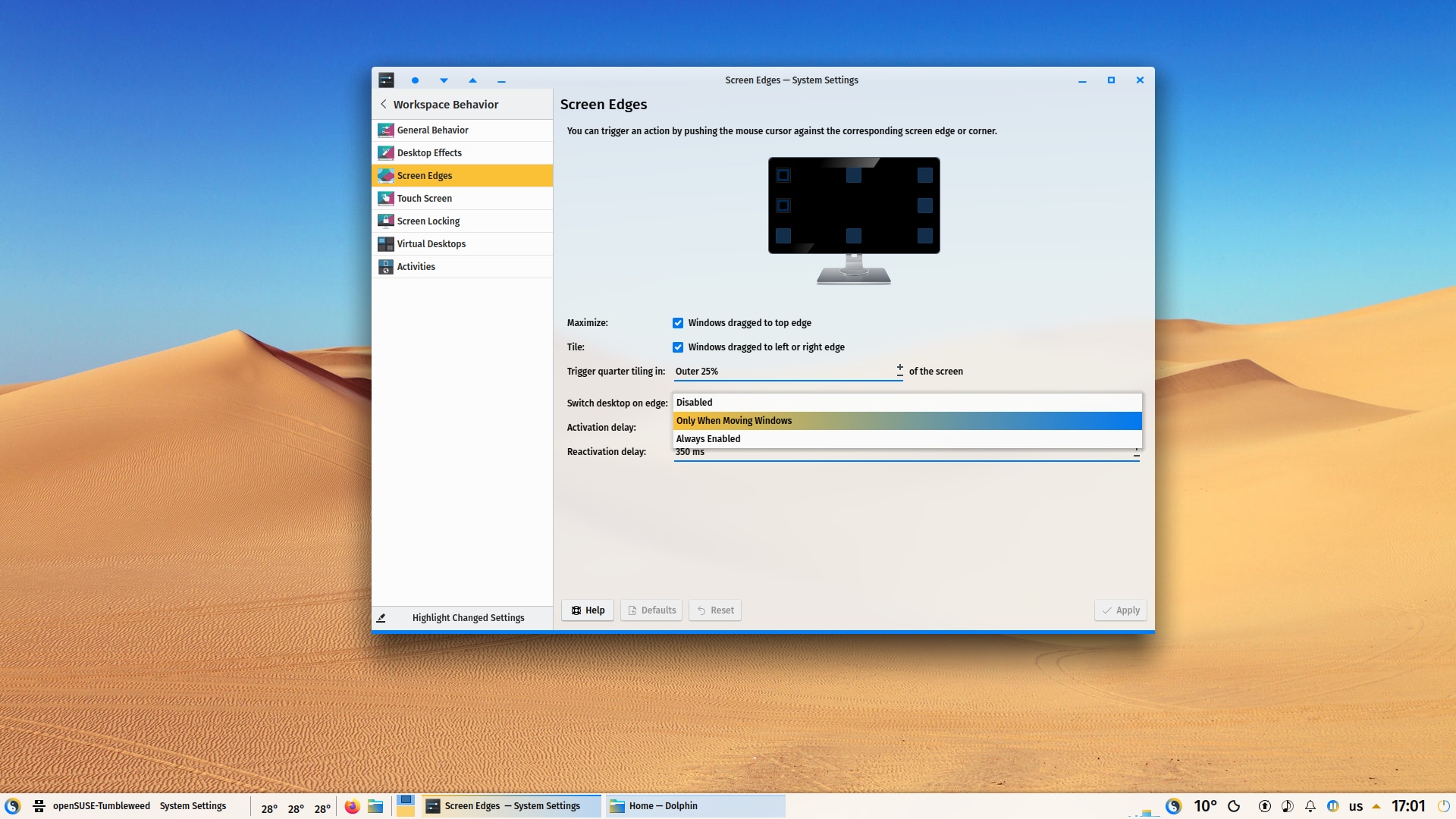Choose Always Enabled option
Screen dimensions: 1456x819
click(x=907, y=439)
